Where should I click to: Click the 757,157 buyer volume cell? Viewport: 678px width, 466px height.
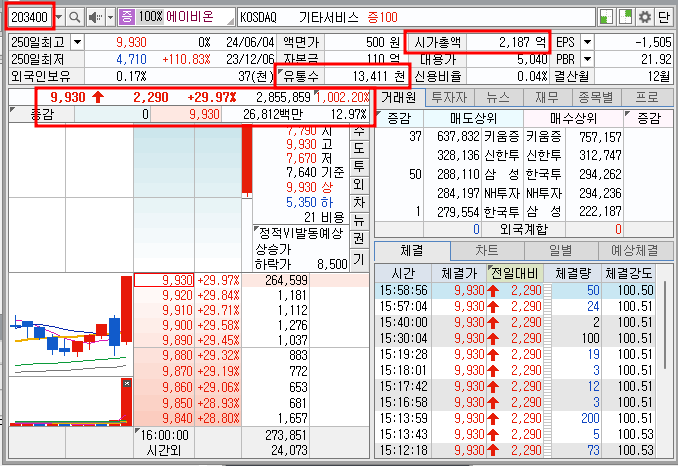coord(600,137)
